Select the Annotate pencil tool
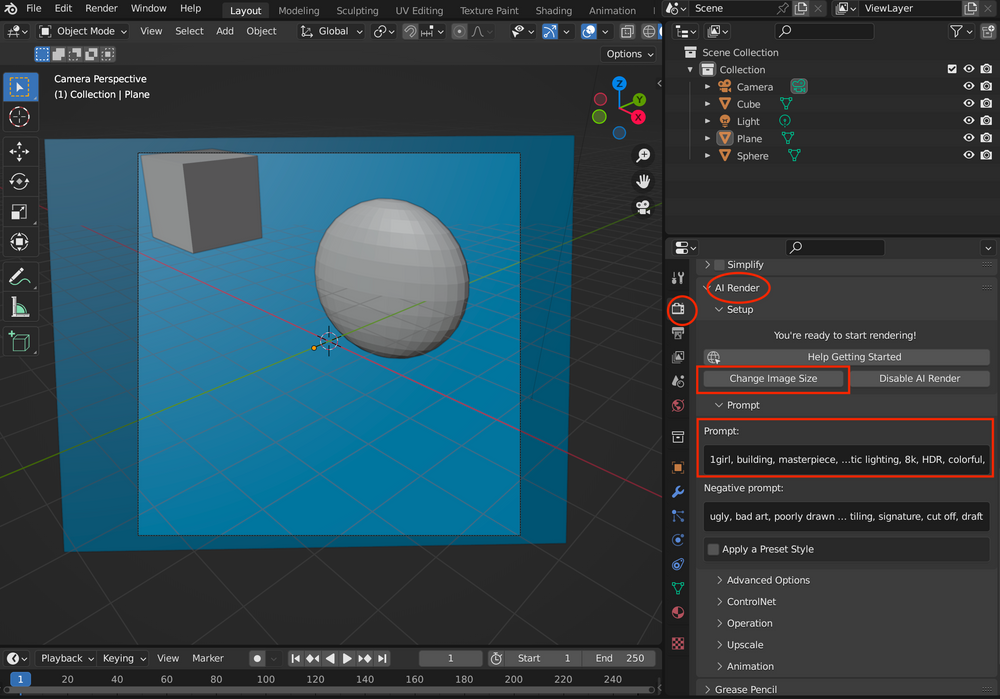The width and height of the screenshot is (1000, 699). point(20,277)
